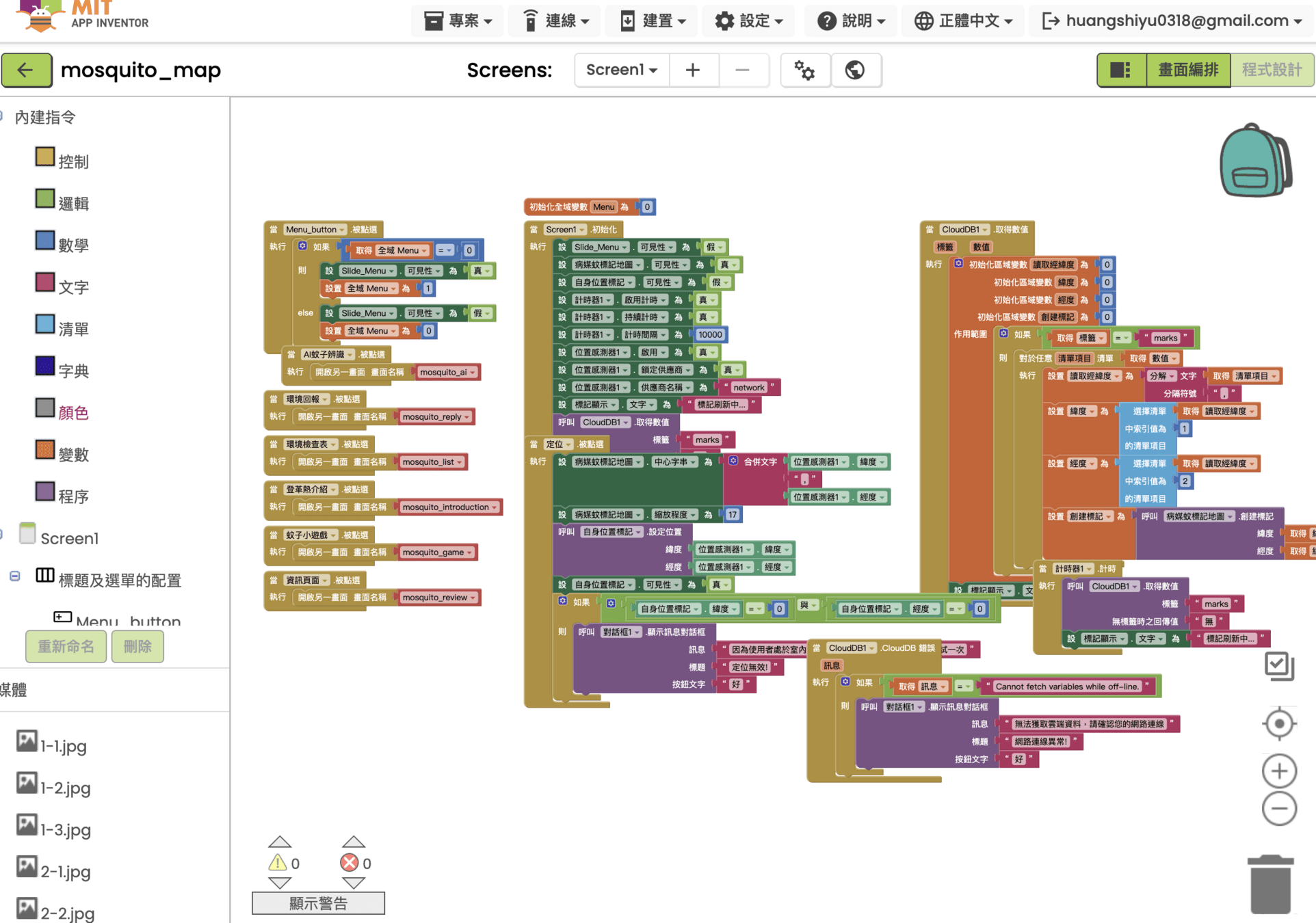Click the globe icon beside project settings
Screen dimensions: 1316x923
coord(855,70)
